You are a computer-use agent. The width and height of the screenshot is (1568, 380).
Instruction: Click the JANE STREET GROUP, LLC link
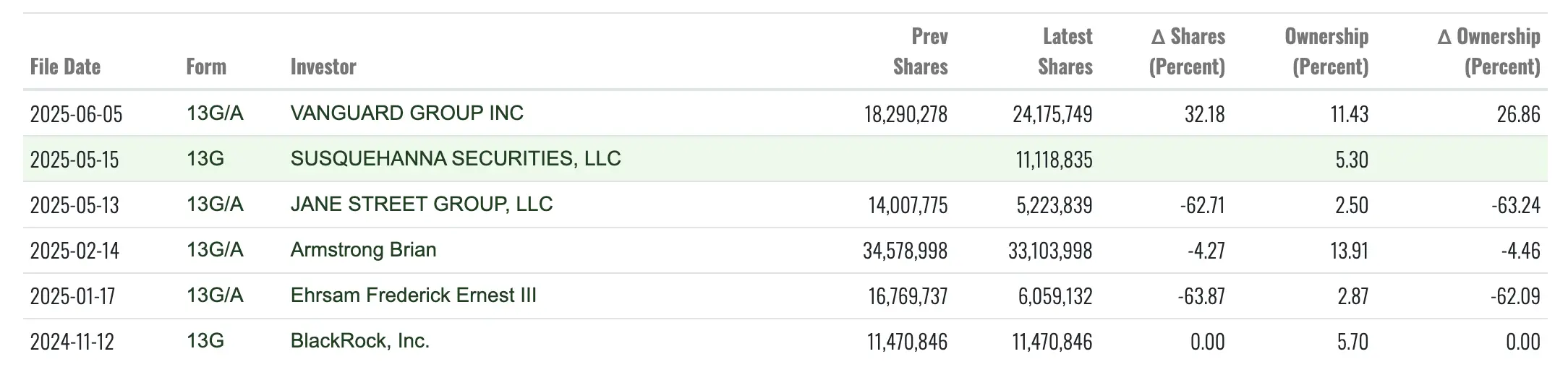(x=422, y=204)
